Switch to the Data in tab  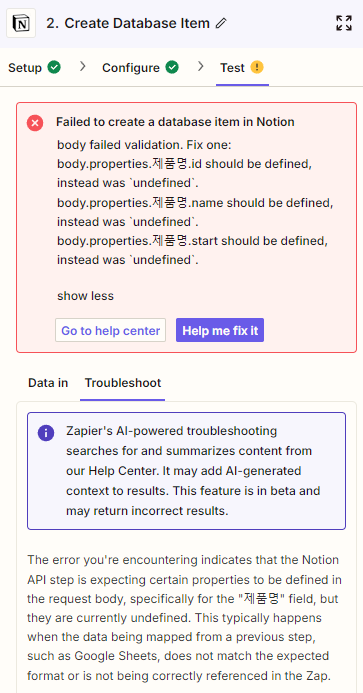coord(48,383)
